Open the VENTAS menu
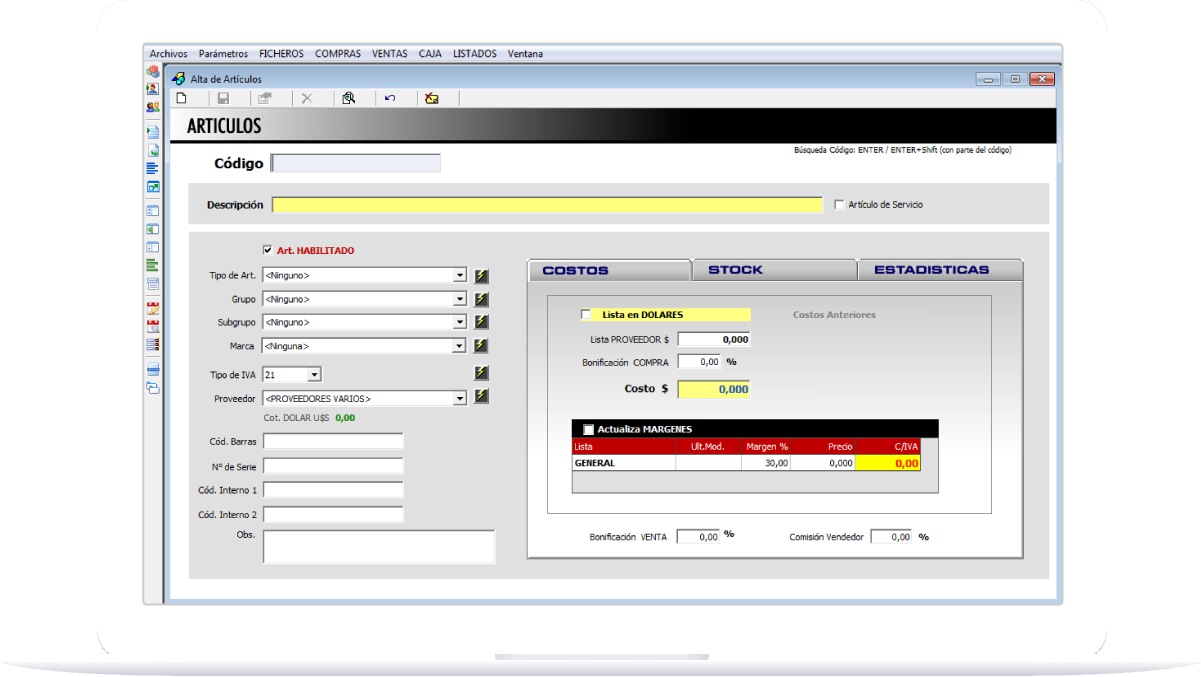Image resolution: width=1201 pixels, height=677 pixels. (389, 54)
